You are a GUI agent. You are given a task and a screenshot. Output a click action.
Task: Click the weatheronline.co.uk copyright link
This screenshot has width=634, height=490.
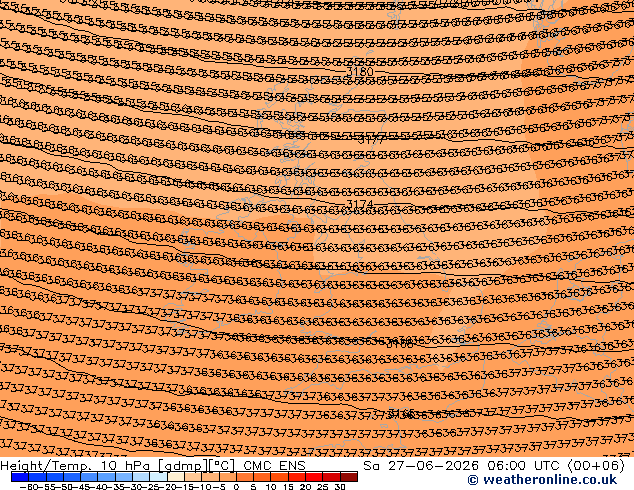(542, 480)
